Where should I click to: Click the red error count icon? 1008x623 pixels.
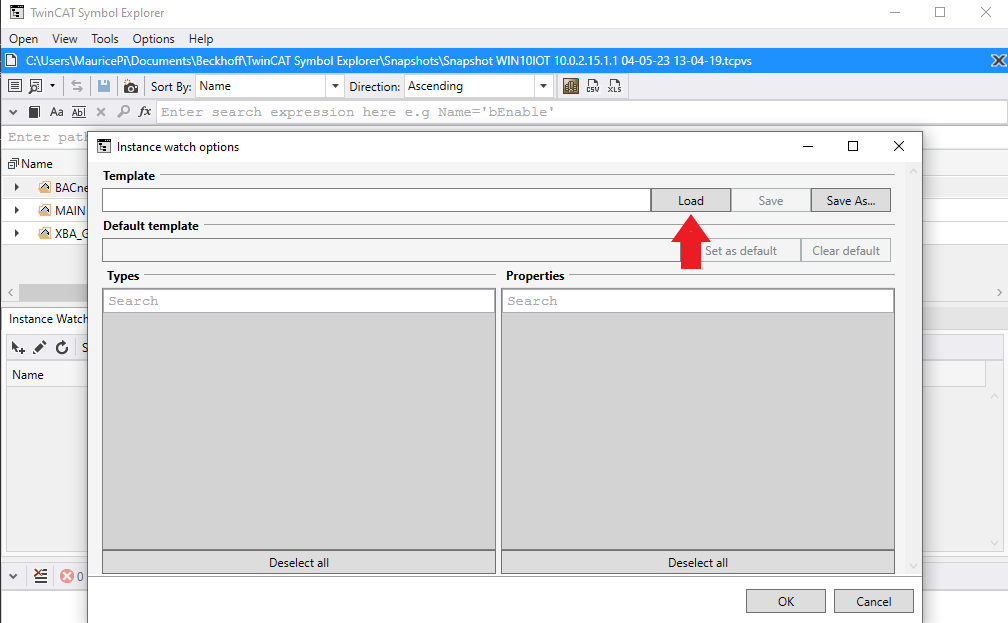(67, 576)
